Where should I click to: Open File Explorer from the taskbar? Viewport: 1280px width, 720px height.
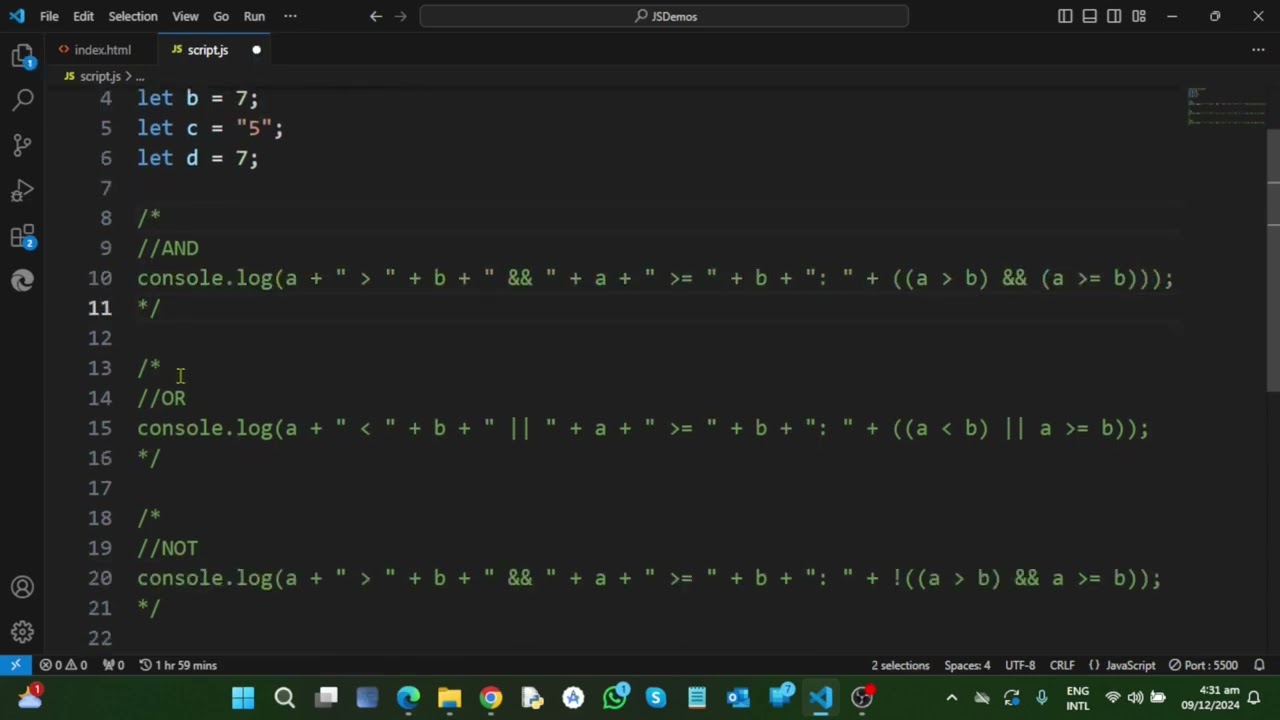point(449,697)
